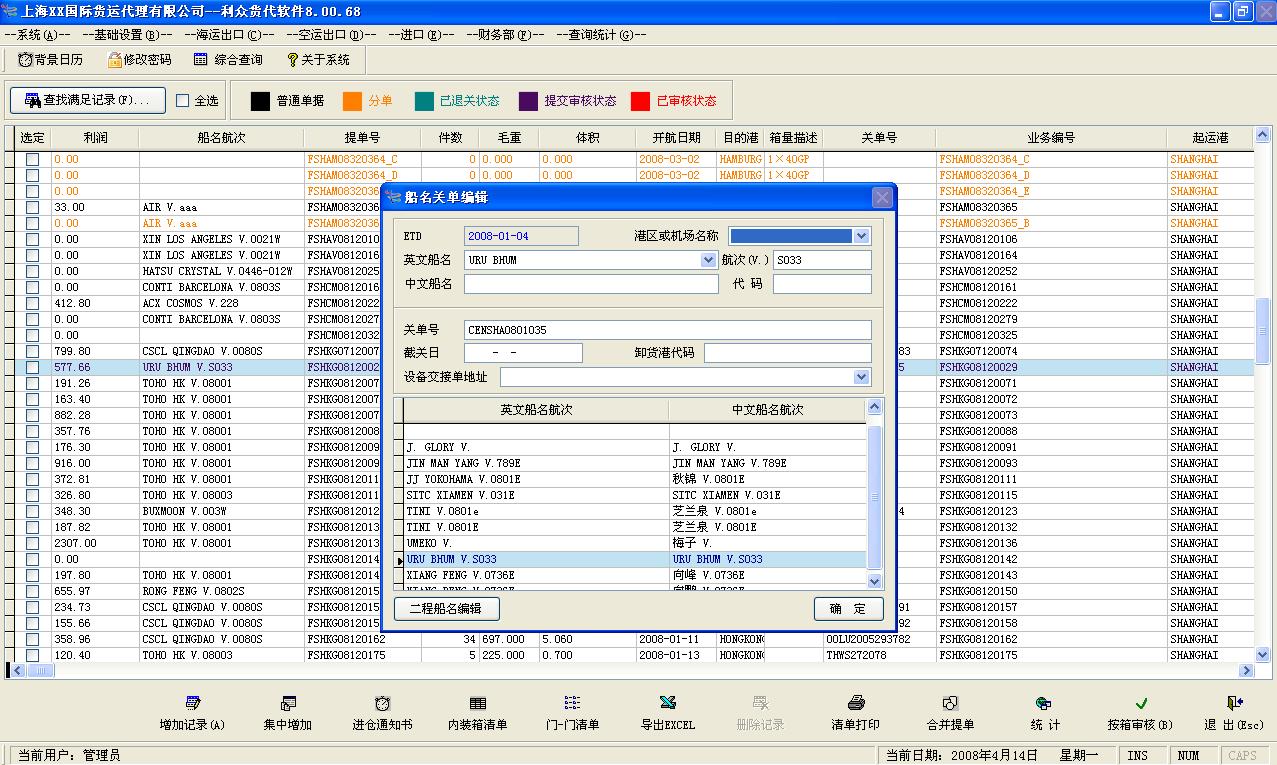Open 修改密码 password change
This screenshot has height=765, width=1277.
click(140, 60)
